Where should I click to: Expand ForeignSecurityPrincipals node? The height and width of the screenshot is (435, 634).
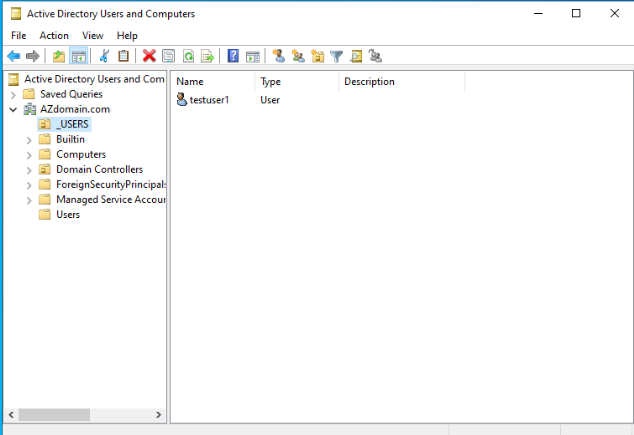click(x=29, y=185)
